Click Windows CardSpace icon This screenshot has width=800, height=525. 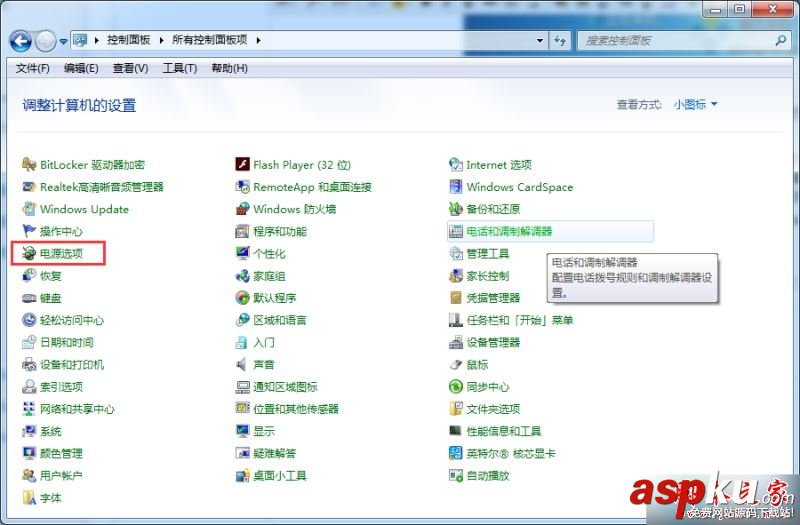point(456,187)
